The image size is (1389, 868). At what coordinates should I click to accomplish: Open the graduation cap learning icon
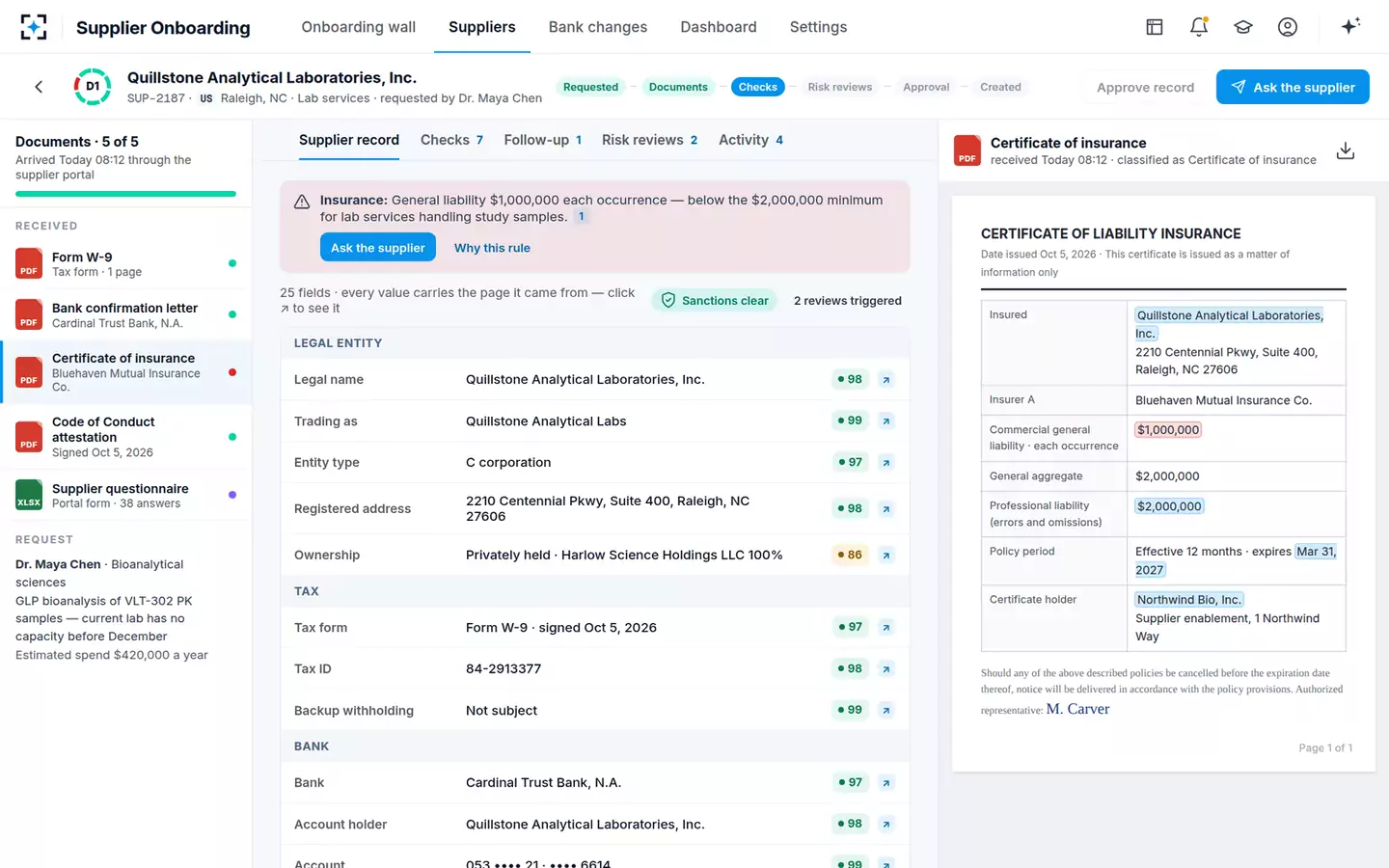(x=1243, y=27)
